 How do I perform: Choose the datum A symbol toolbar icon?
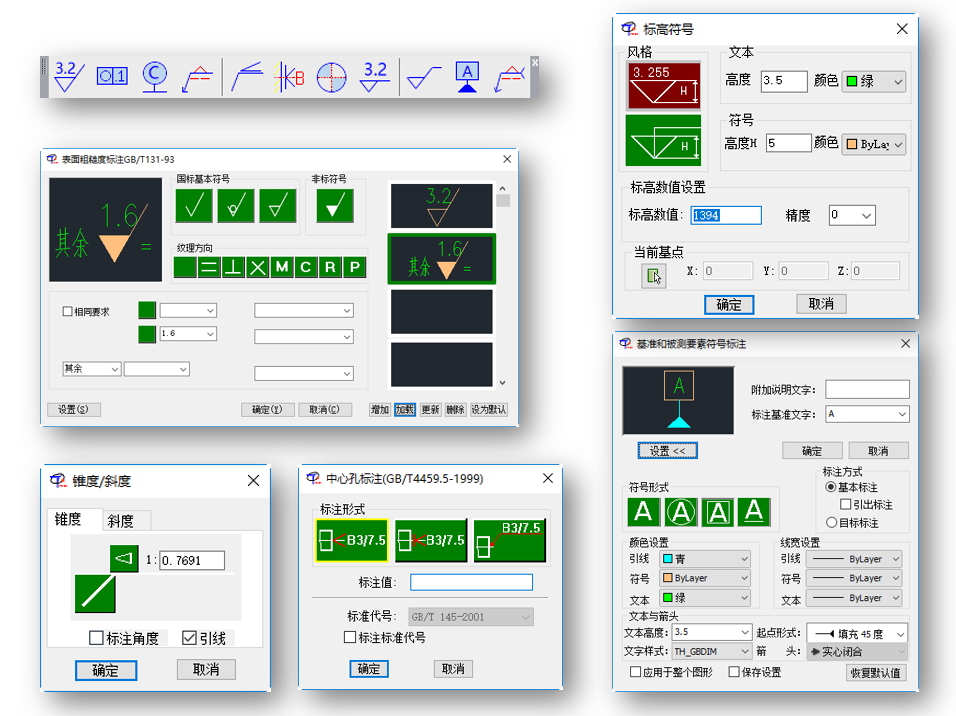467,77
